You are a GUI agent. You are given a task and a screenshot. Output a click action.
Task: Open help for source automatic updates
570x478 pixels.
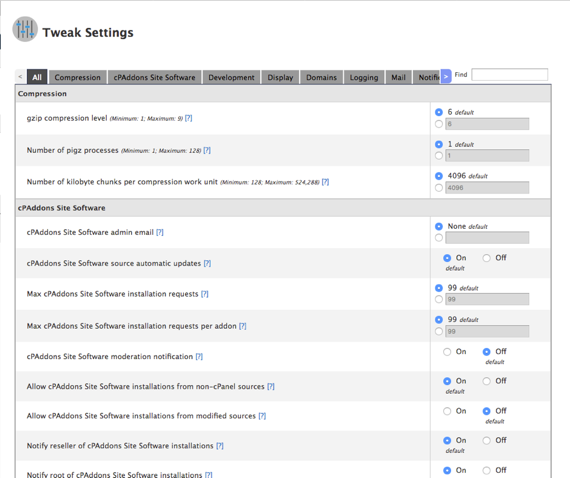207,263
